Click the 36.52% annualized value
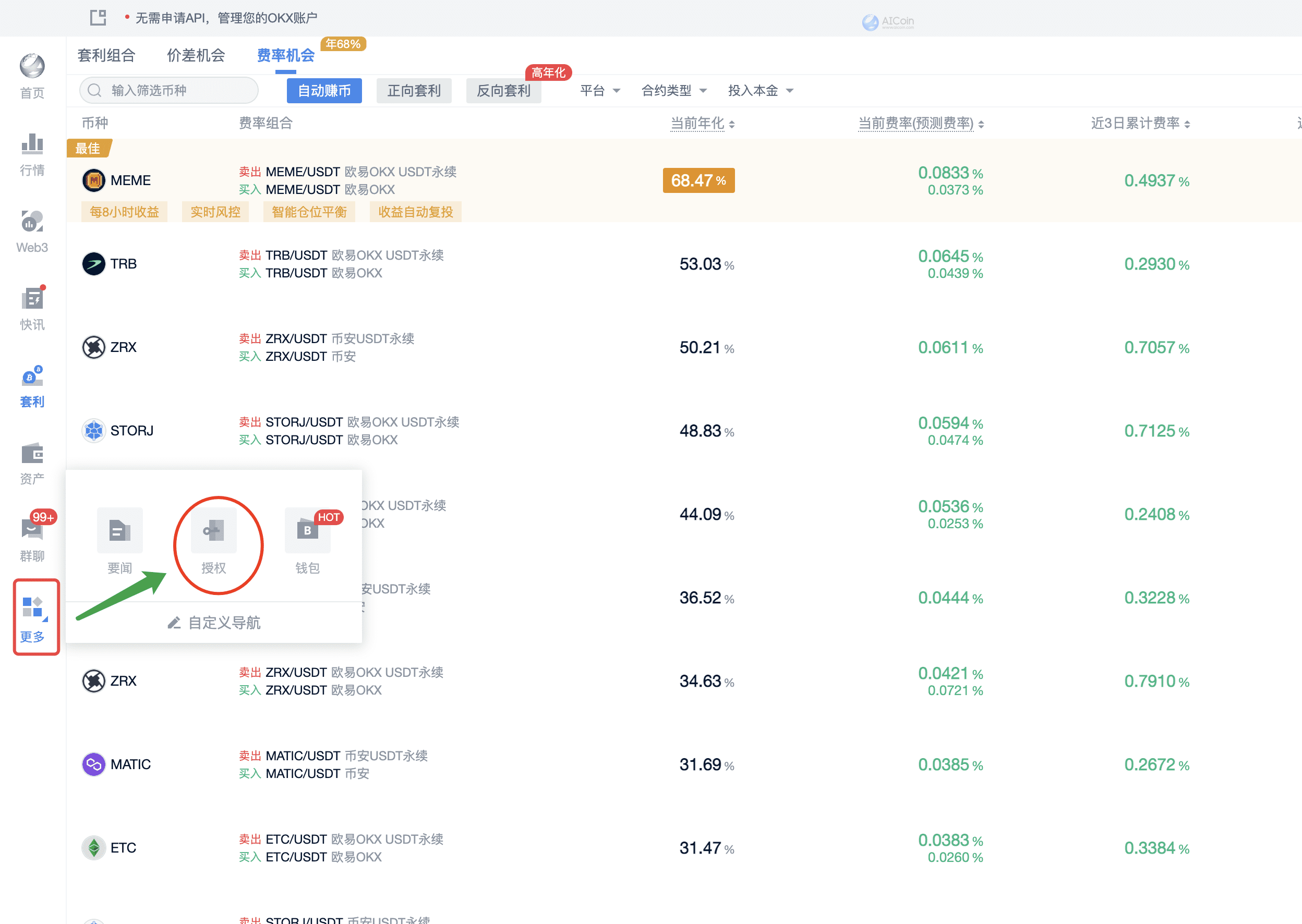 (707, 598)
